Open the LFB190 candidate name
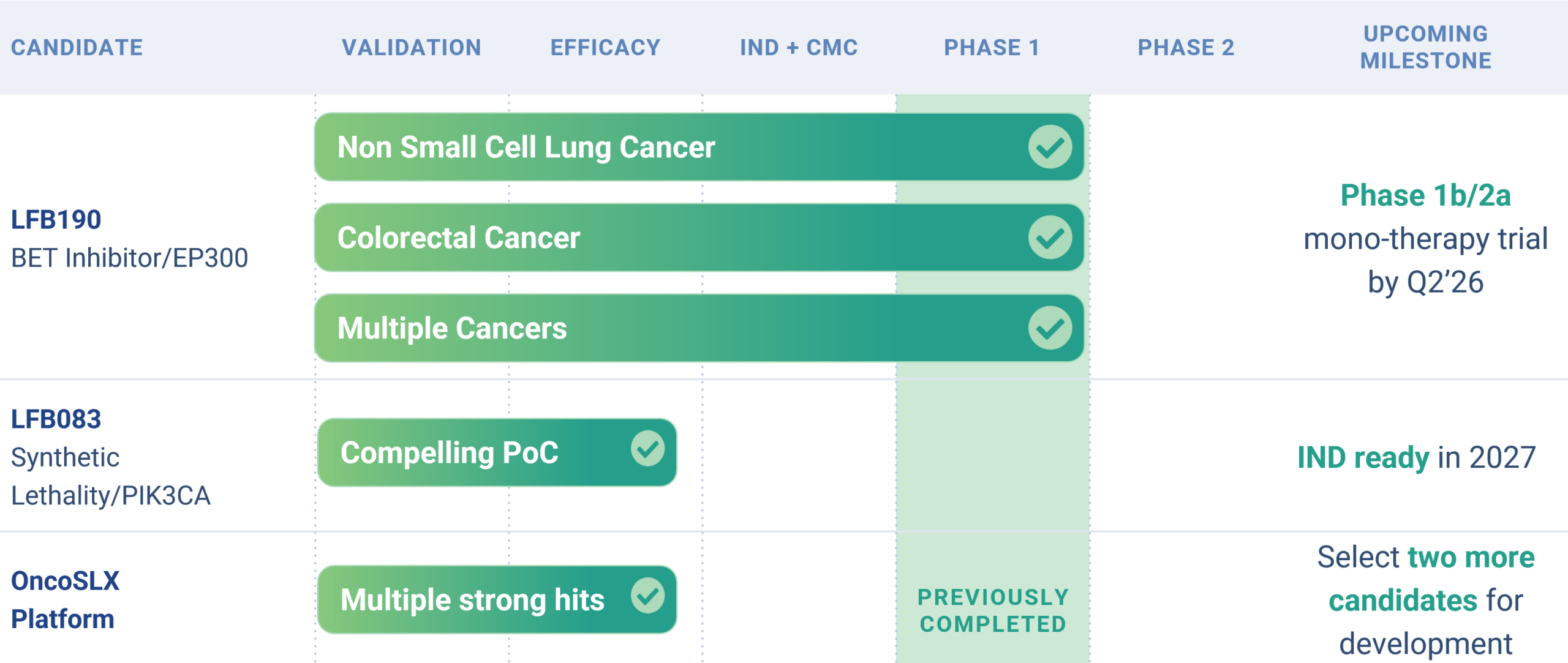 (56, 220)
